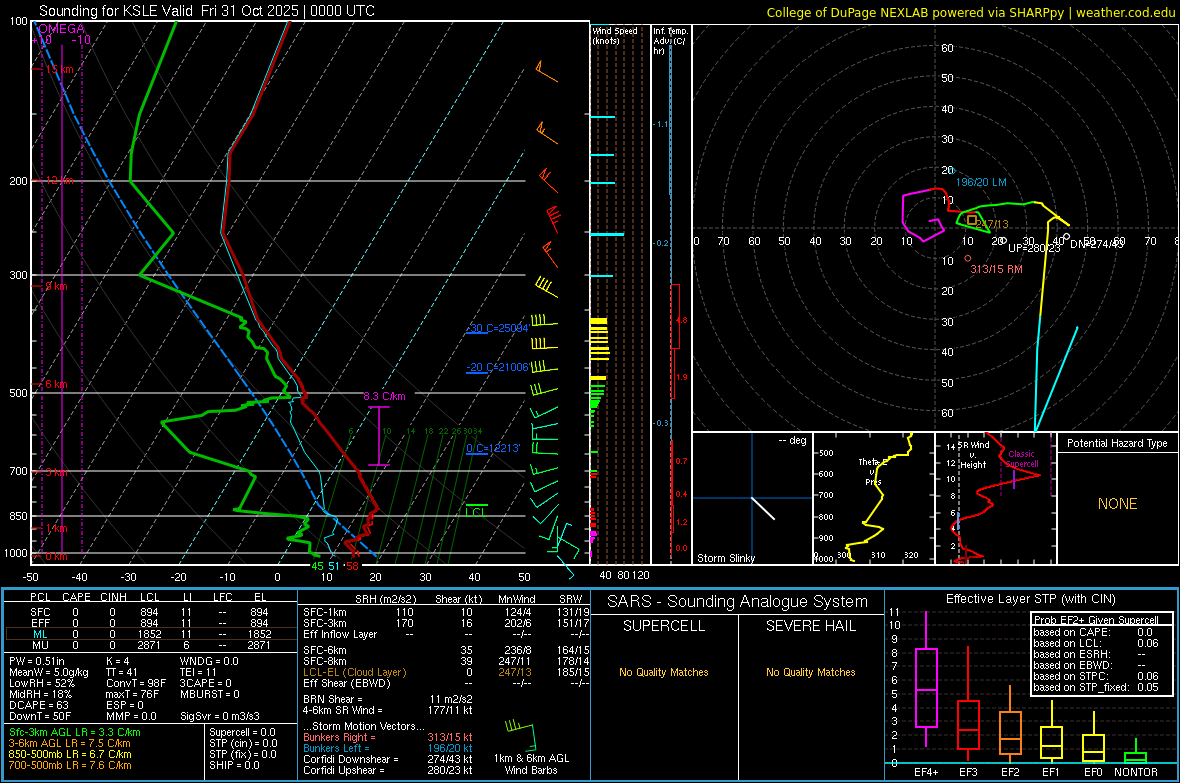Click the NONE hazard type value

click(1117, 504)
